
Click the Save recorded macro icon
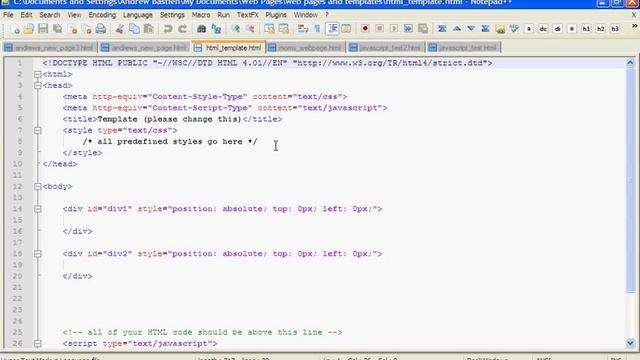423,29
